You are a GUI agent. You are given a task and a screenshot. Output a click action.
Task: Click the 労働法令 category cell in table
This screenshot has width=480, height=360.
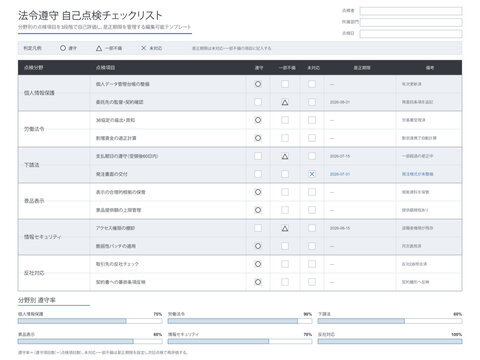click(x=54, y=129)
